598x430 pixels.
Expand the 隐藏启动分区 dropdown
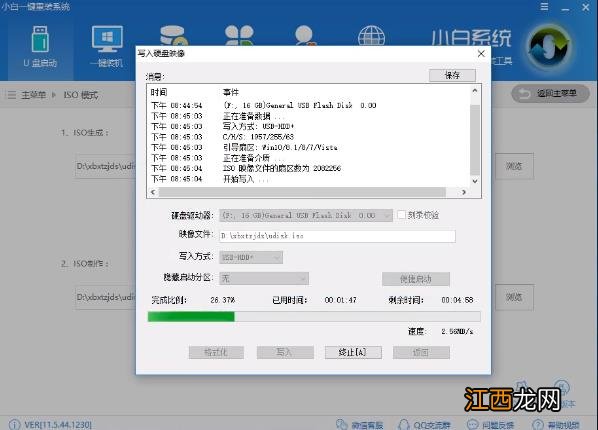264,279
